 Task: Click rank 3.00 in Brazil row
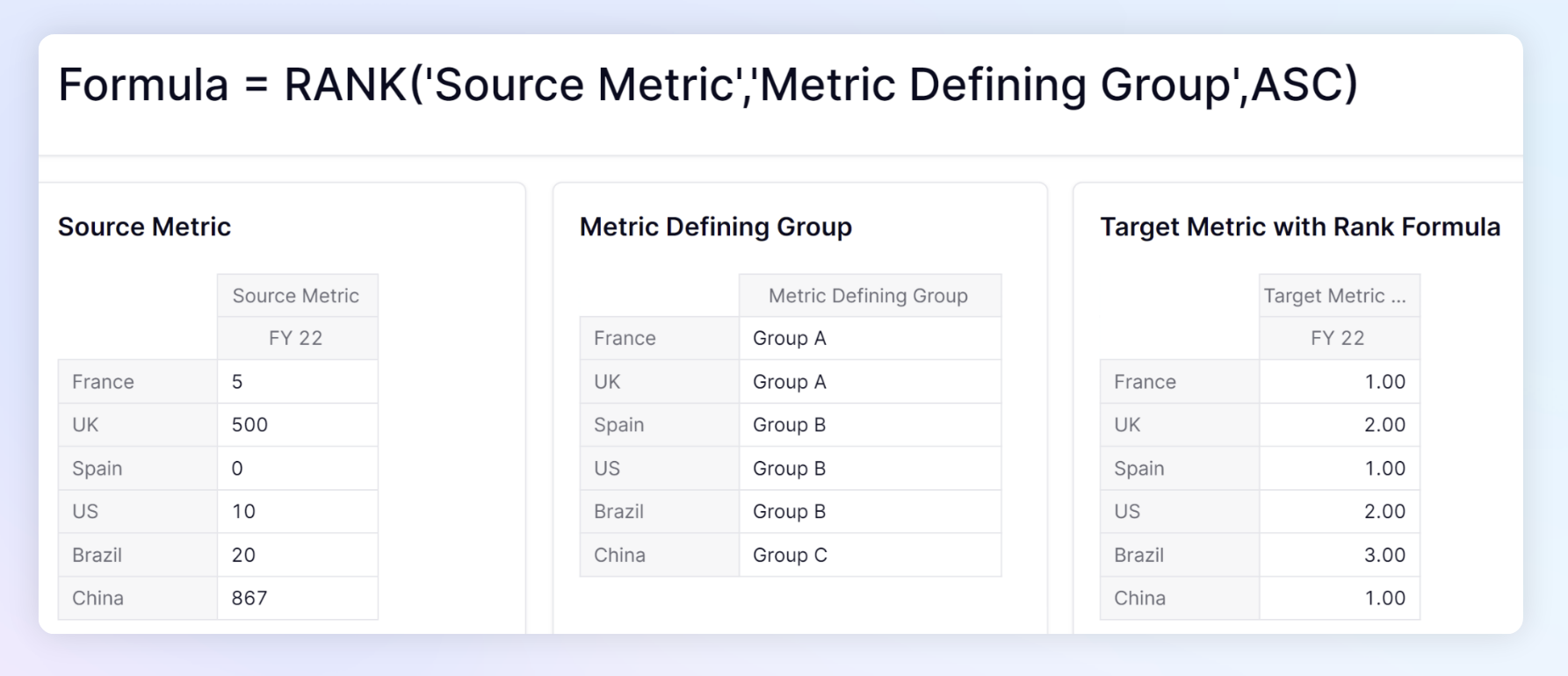click(1340, 555)
